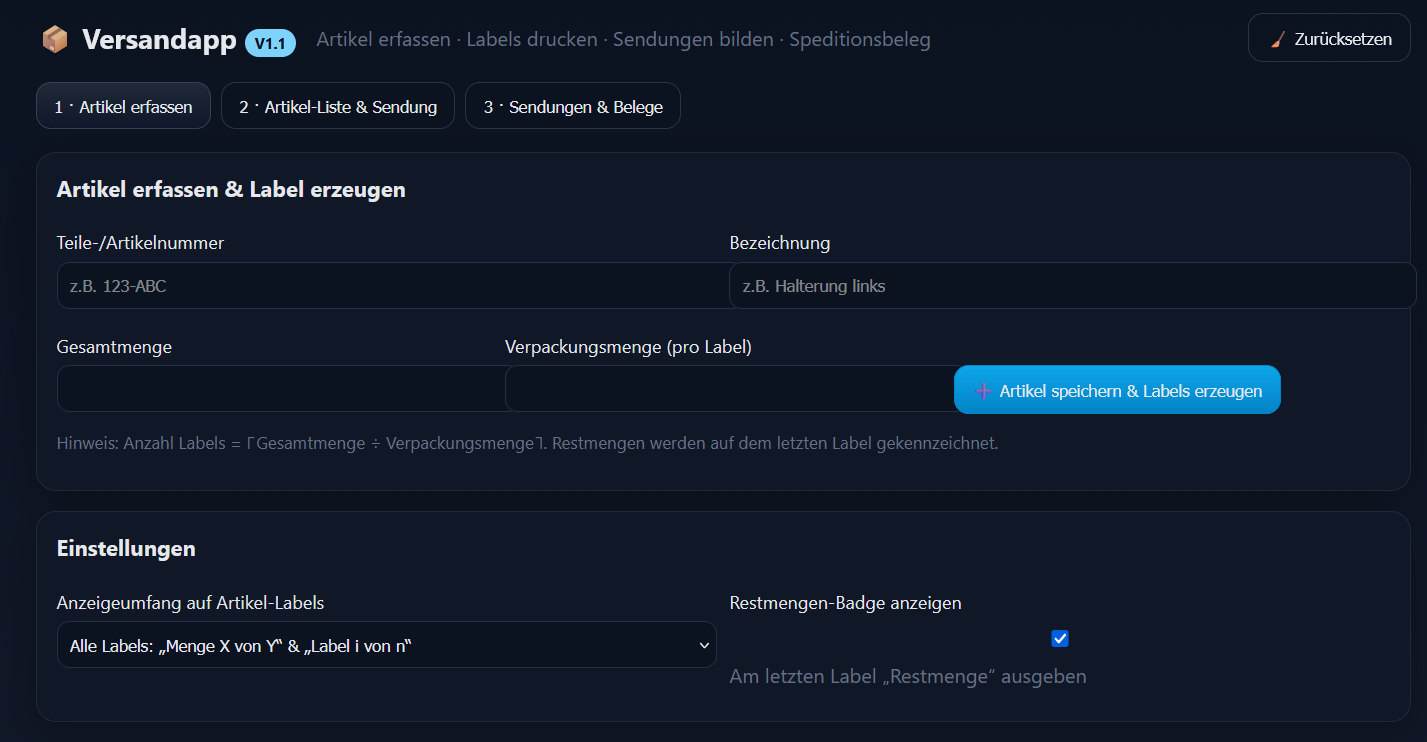Screen dimensions: 1427x742
Task: Select the Gesamtmenge input box
Action: tap(281, 388)
